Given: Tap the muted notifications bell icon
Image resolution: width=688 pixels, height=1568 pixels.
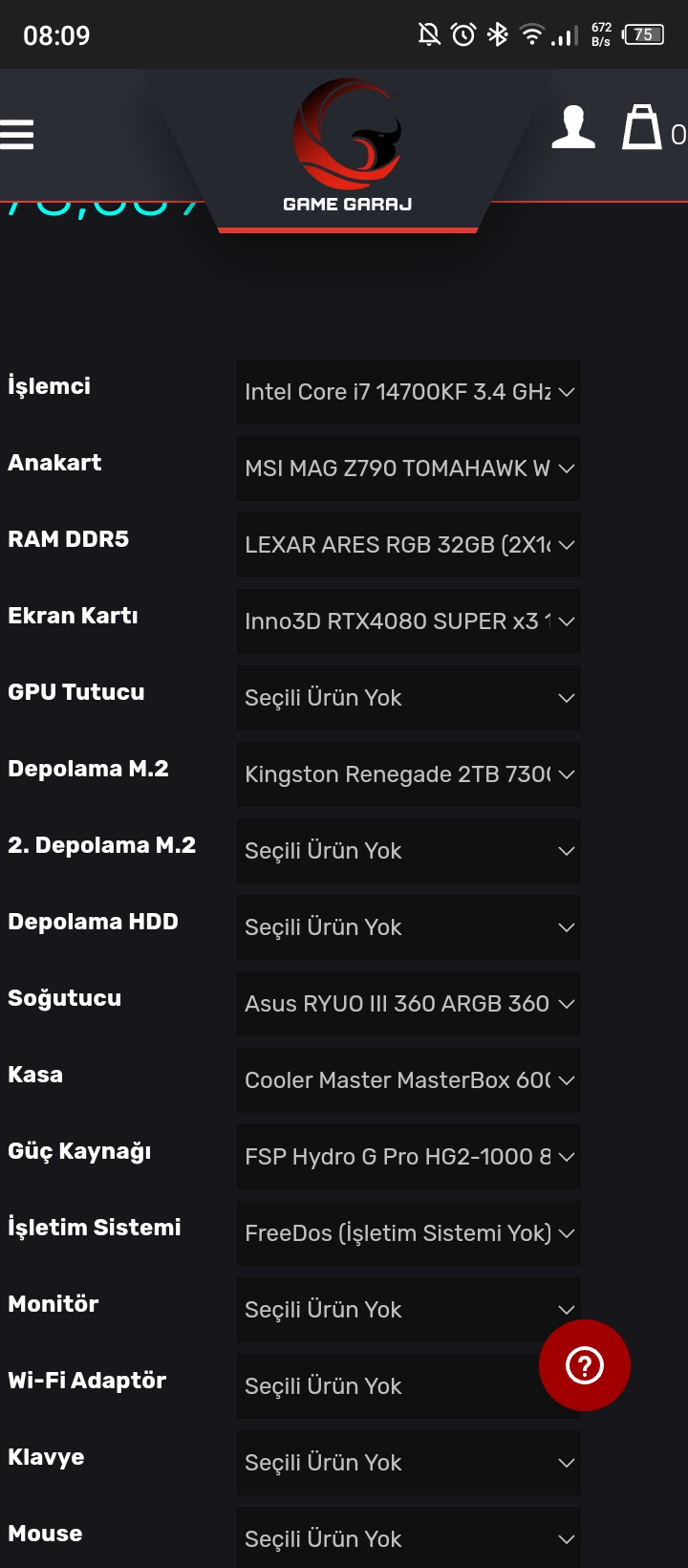Looking at the screenshot, I should [429, 35].
